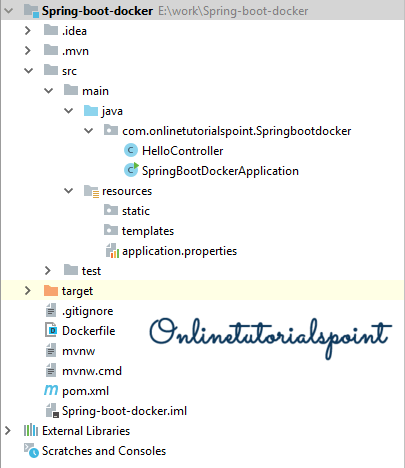405x468 pixels.
Task: Click the application.properties file icon
Action: click(112, 251)
